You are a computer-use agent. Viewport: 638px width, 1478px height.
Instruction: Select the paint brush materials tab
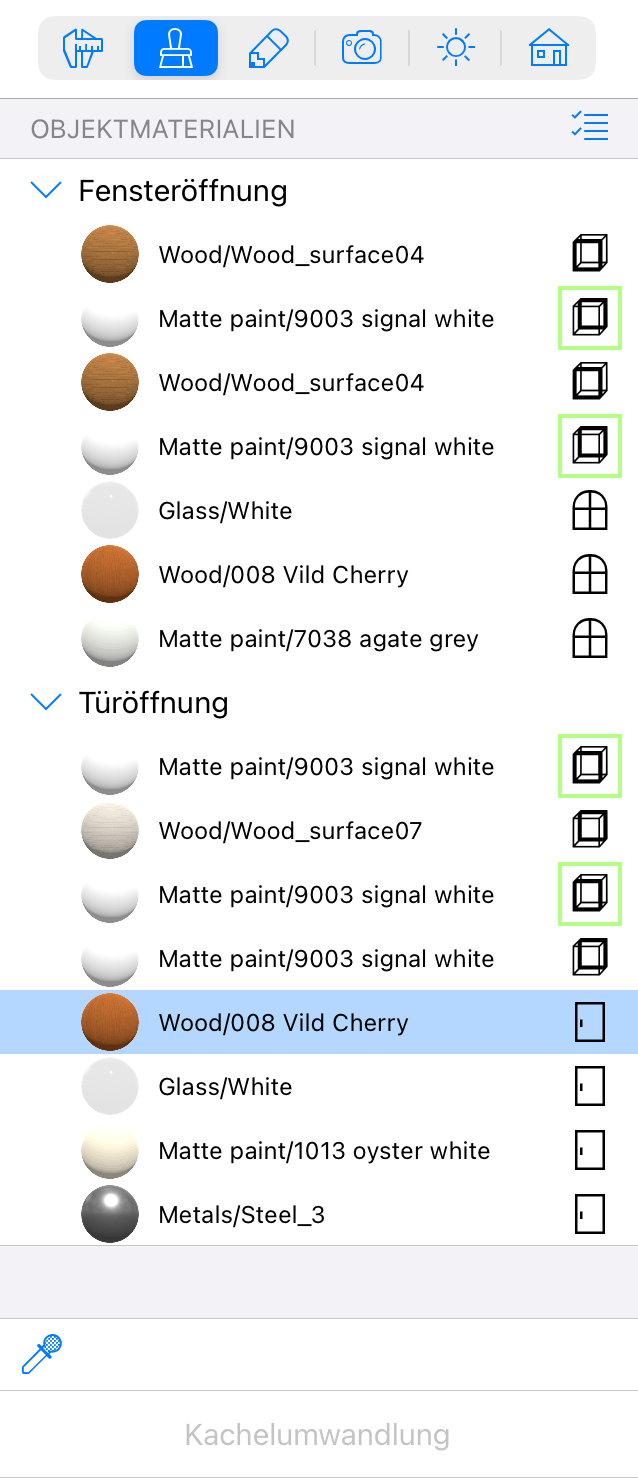[176, 48]
